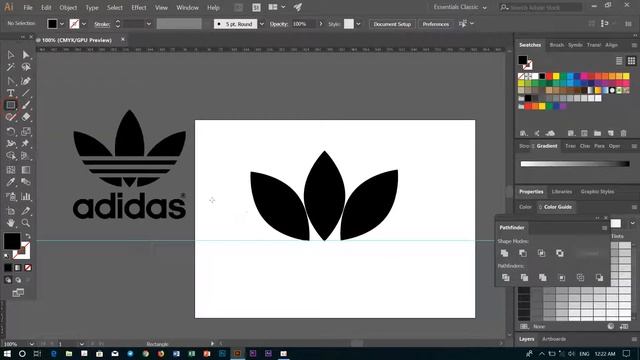The width and height of the screenshot is (640, 360).
Task: Click the gradient slider bar
Action: coord(575,164)
